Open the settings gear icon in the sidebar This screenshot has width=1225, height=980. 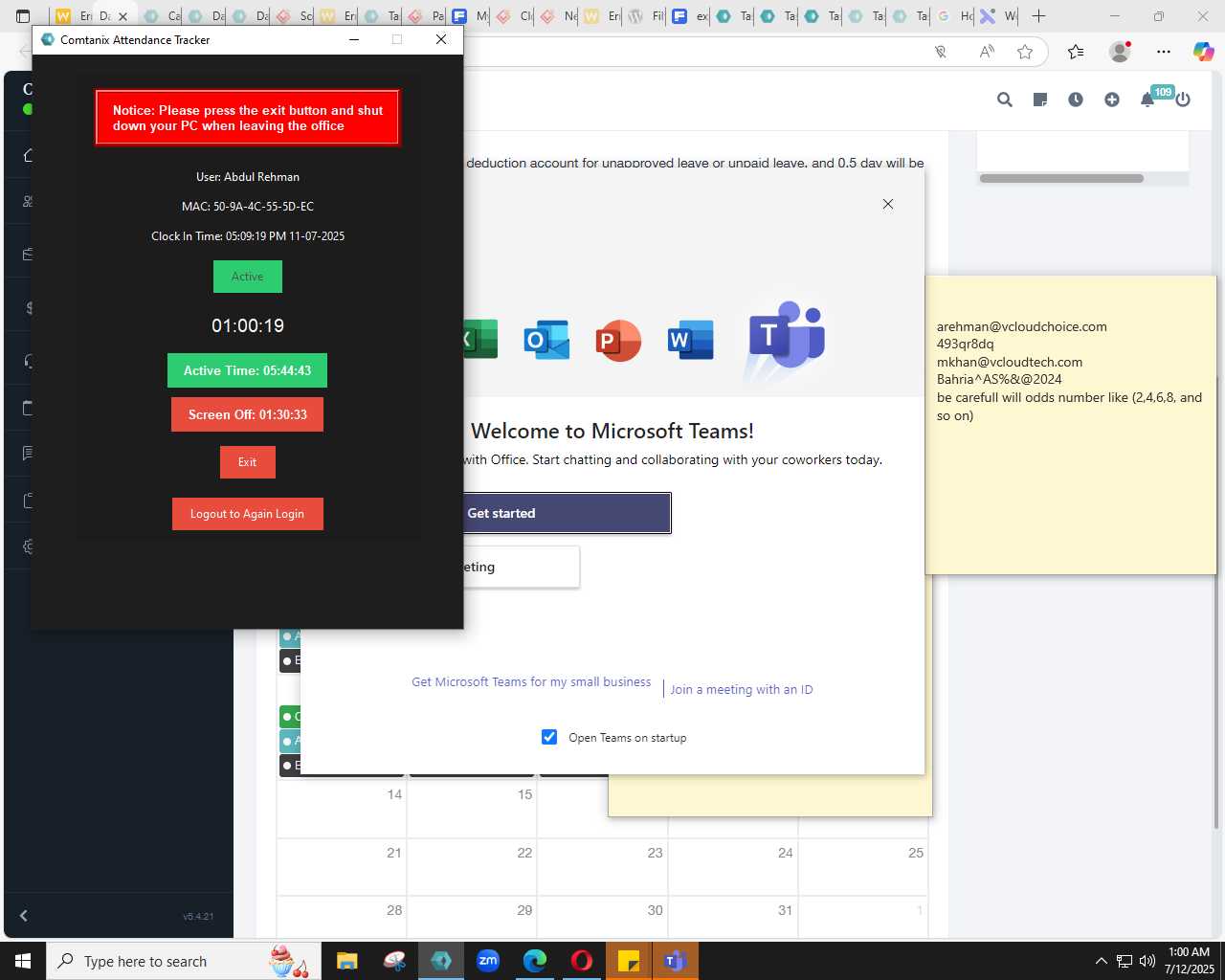[29, 546]
